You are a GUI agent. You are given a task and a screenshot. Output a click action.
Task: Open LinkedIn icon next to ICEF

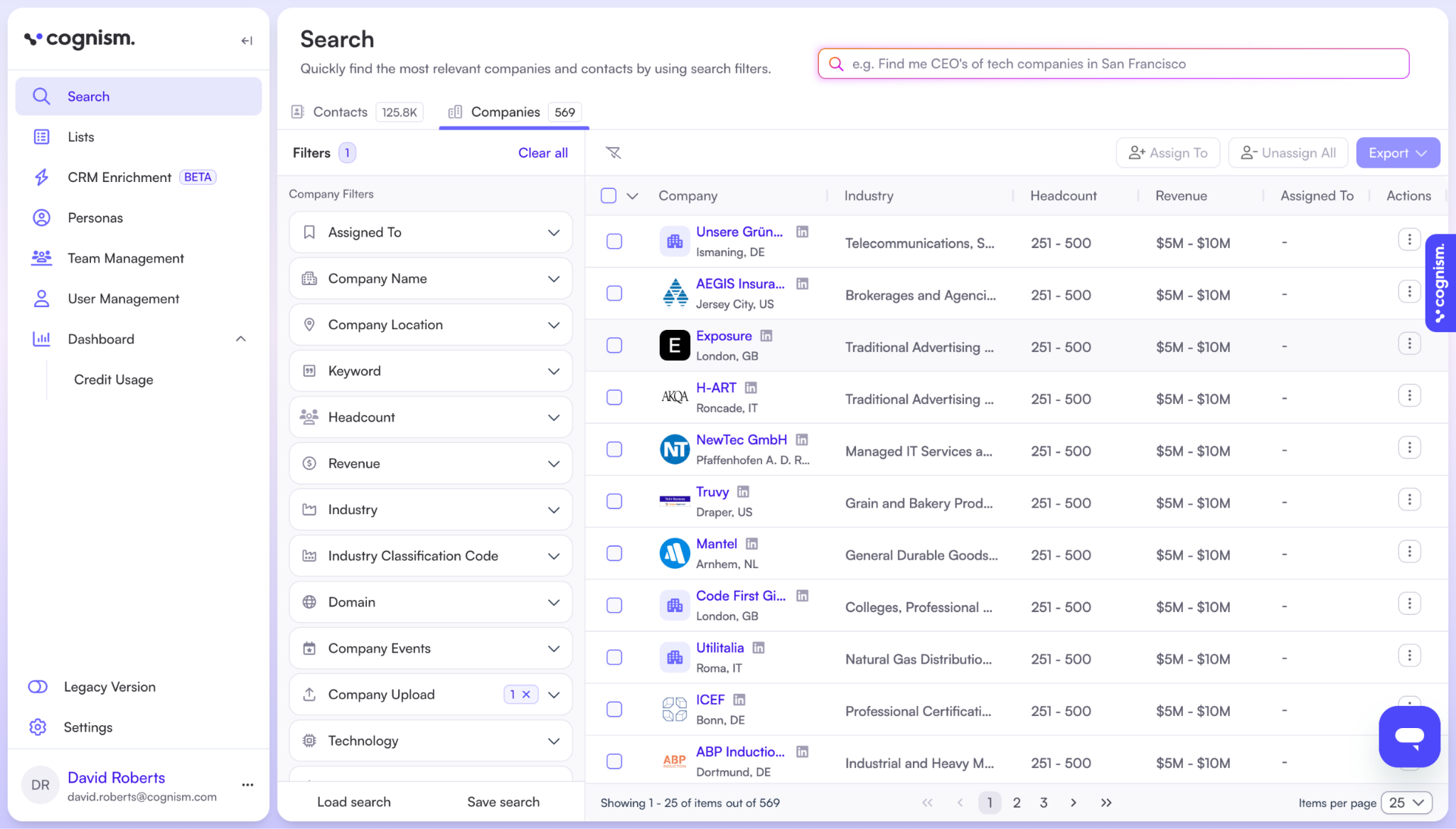[739, 700]
